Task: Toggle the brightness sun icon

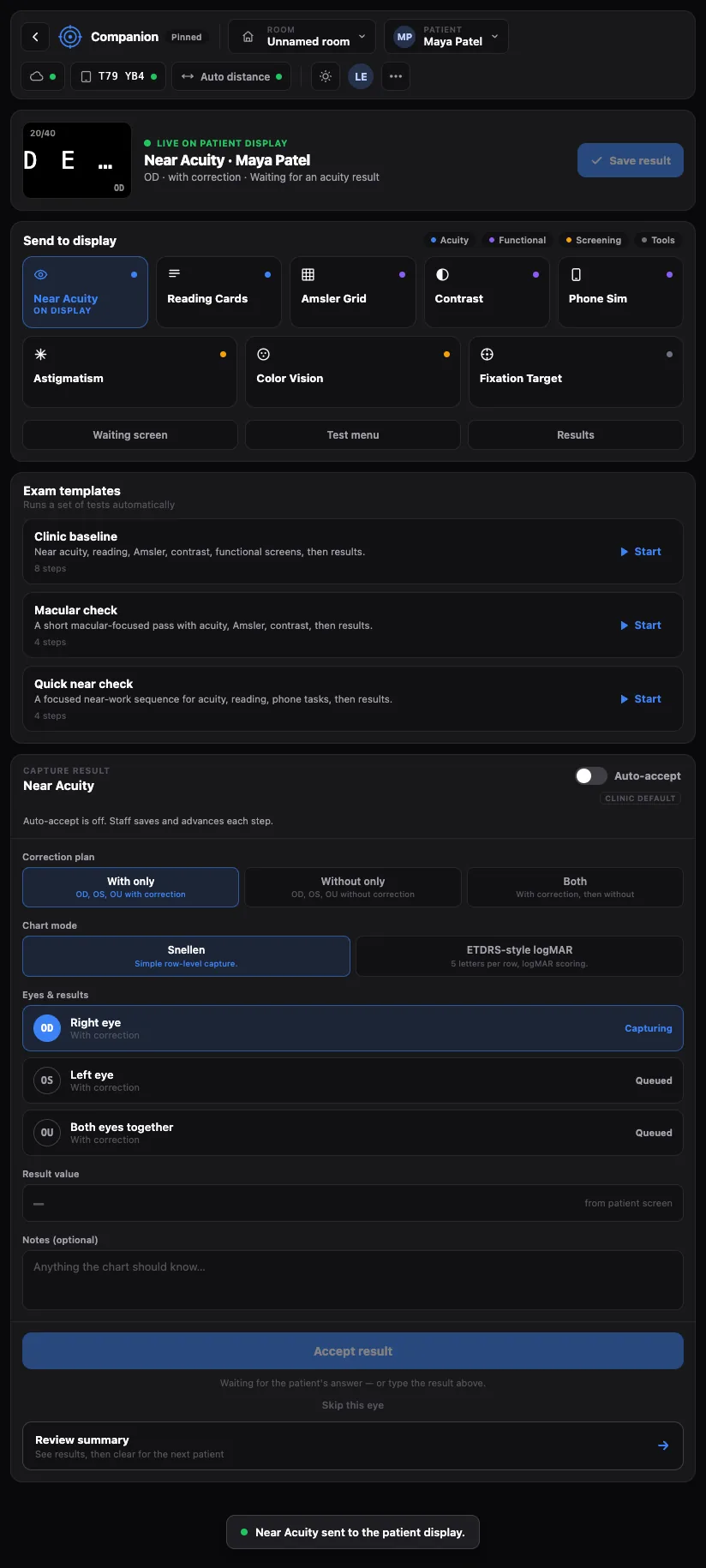Action: click(326, 76)
